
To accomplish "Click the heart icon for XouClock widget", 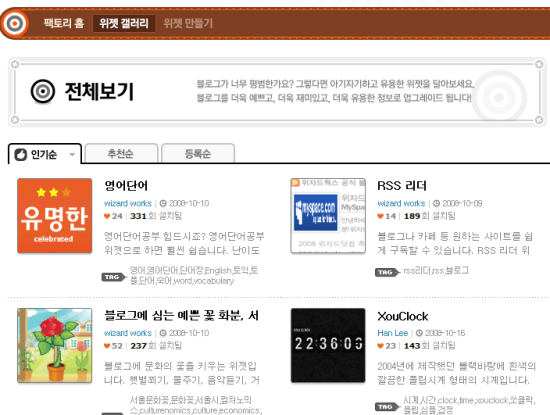I will point(380,346).
